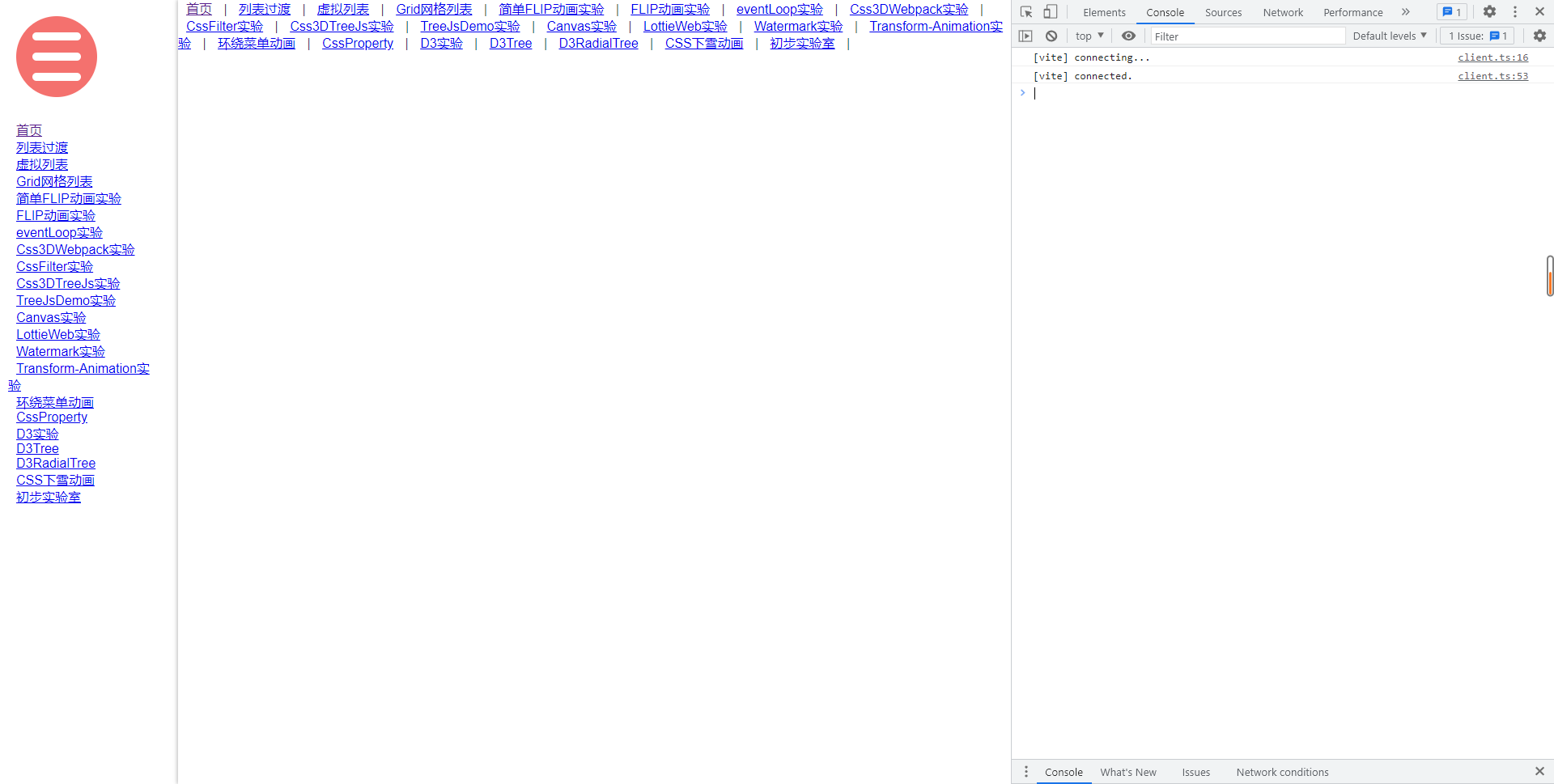Click FLIP动画实验 in the top navigation
1554x784 pixels.
pyautogui.click(x=670, y=9)
